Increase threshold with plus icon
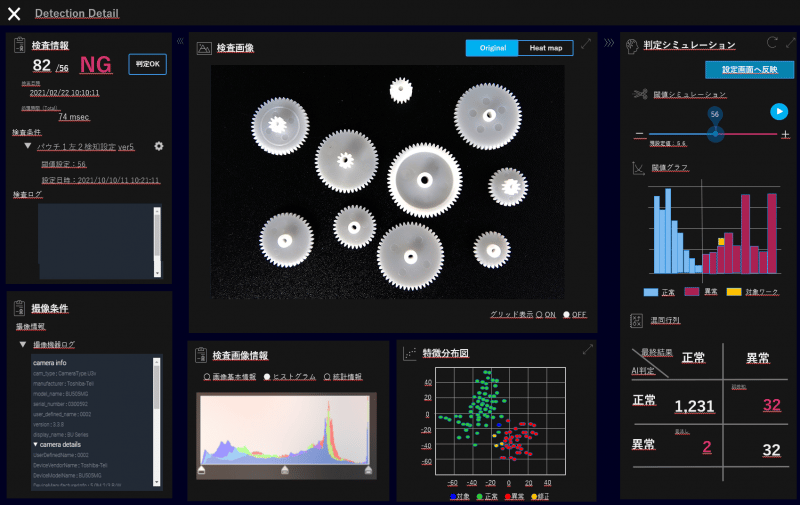The image size is (800, 505). tap(785, 135)
